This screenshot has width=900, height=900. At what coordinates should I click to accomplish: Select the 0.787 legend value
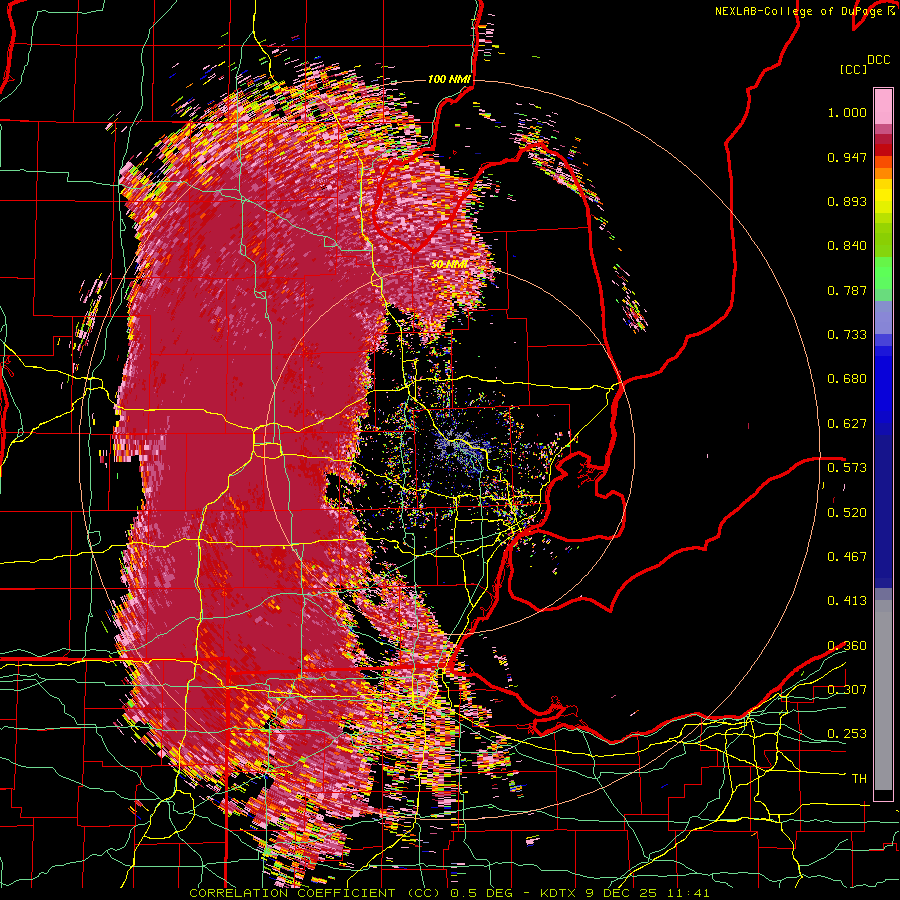(x=847, y=290)
